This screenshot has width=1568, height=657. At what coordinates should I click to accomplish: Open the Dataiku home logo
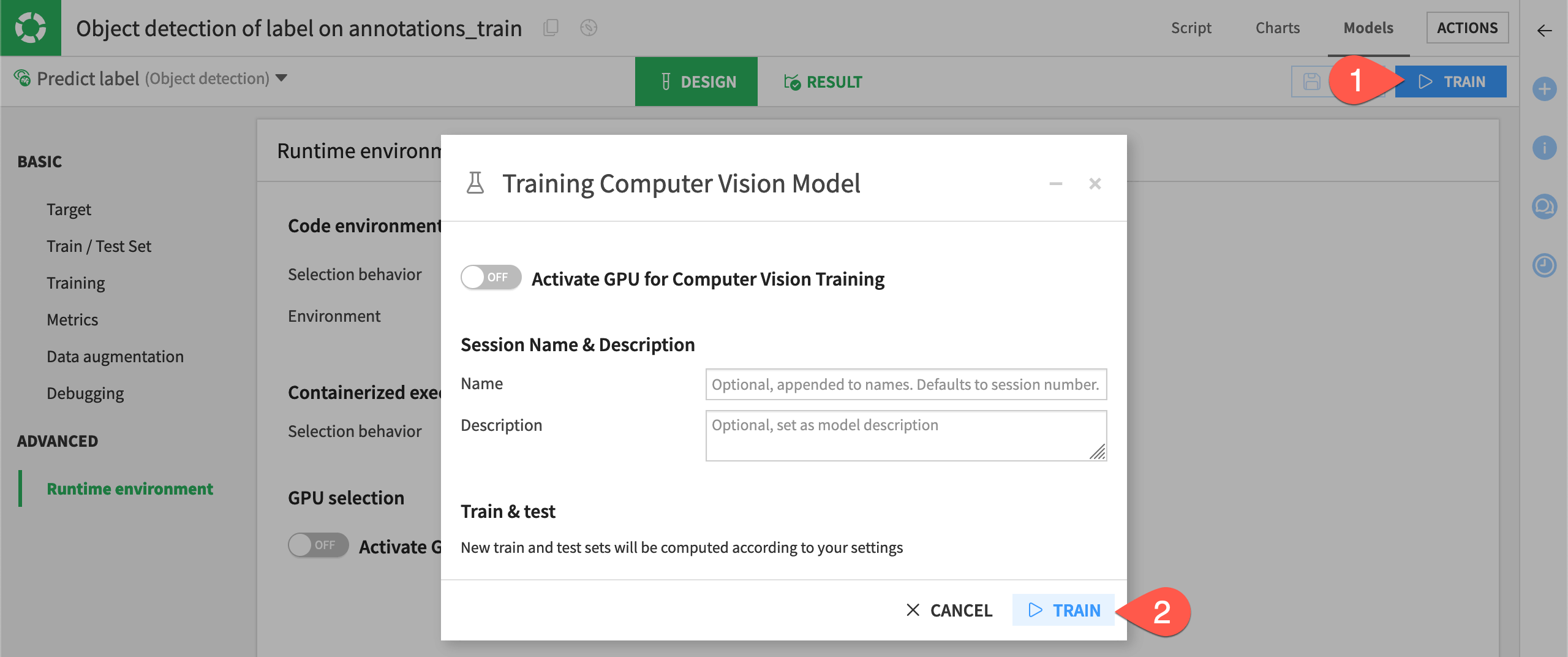coord(31,28)
